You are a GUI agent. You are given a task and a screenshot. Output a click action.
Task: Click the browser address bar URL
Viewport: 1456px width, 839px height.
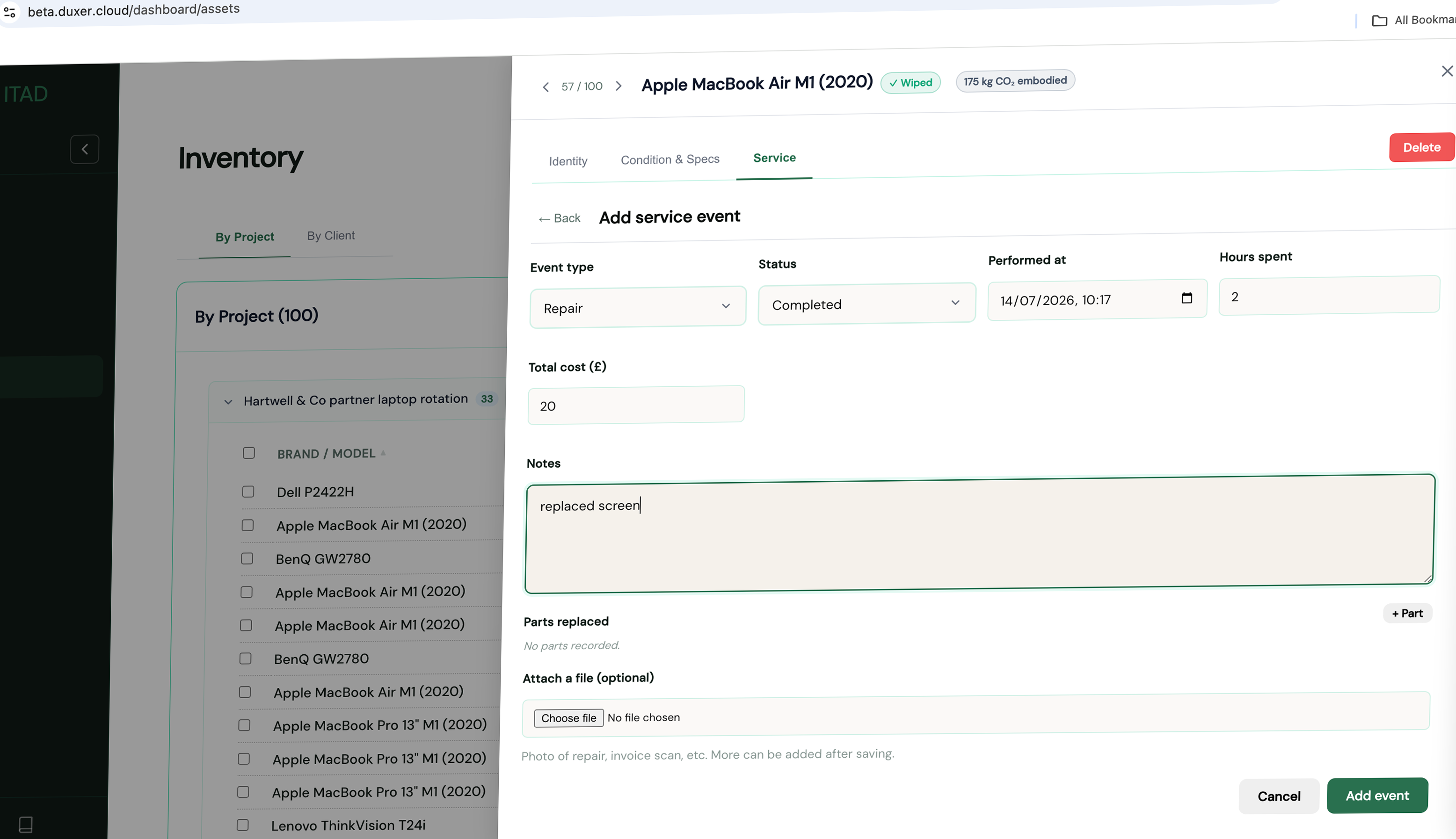[x=134, y=10]
